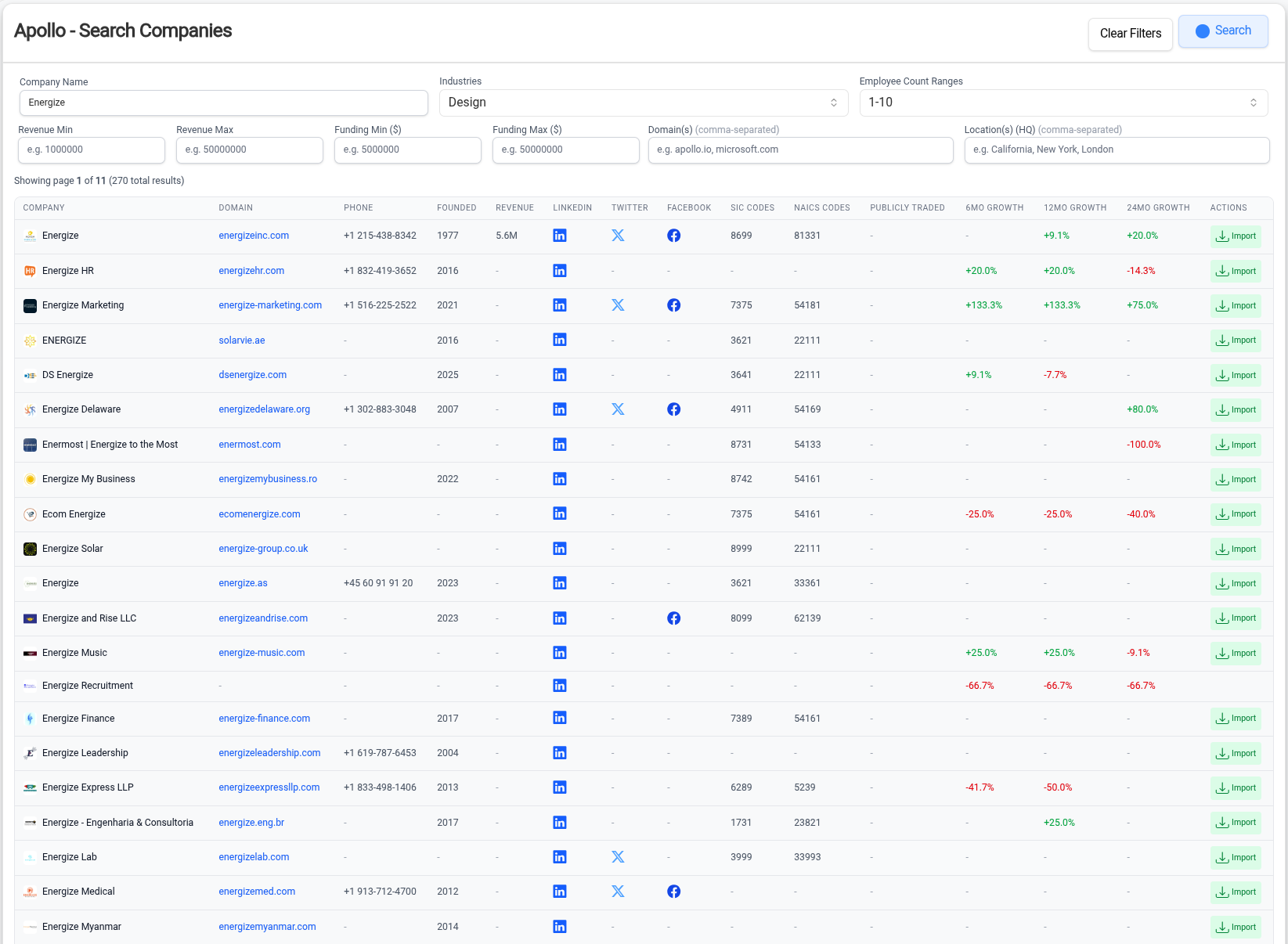The image size is (1288, 944).
Task: Visit the energizehr.com domain link
Action: 251,271
